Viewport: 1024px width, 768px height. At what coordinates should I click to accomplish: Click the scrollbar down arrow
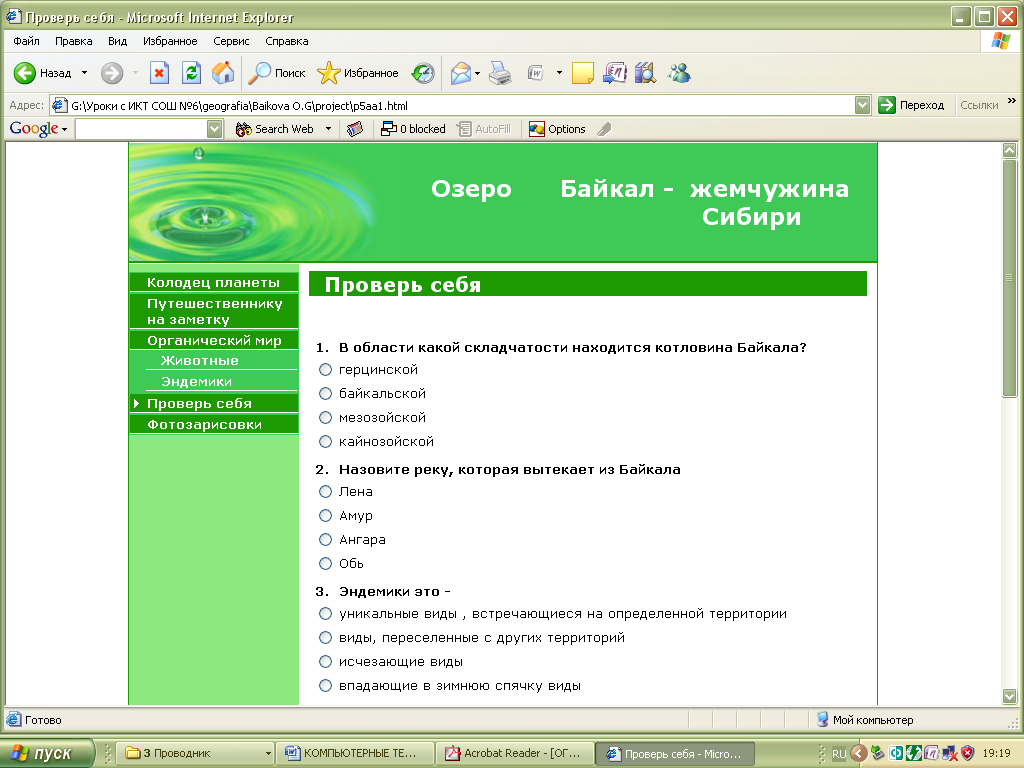[1010, 697]
